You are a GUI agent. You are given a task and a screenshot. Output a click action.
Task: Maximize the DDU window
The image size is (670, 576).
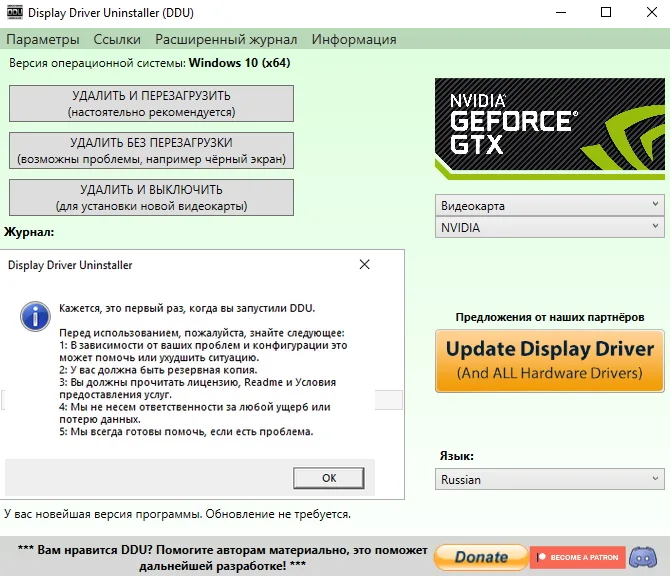pos(606,12)
